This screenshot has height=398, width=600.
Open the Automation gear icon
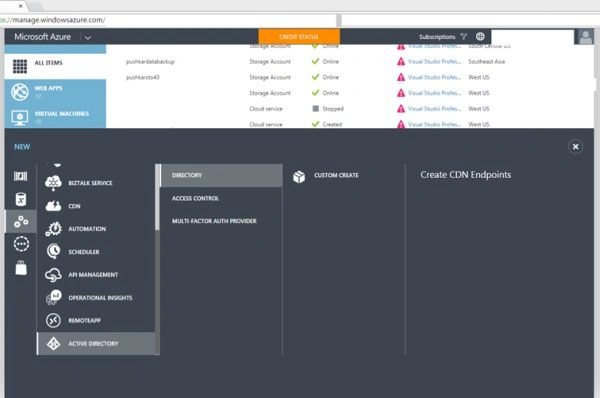tap(53, 229)
